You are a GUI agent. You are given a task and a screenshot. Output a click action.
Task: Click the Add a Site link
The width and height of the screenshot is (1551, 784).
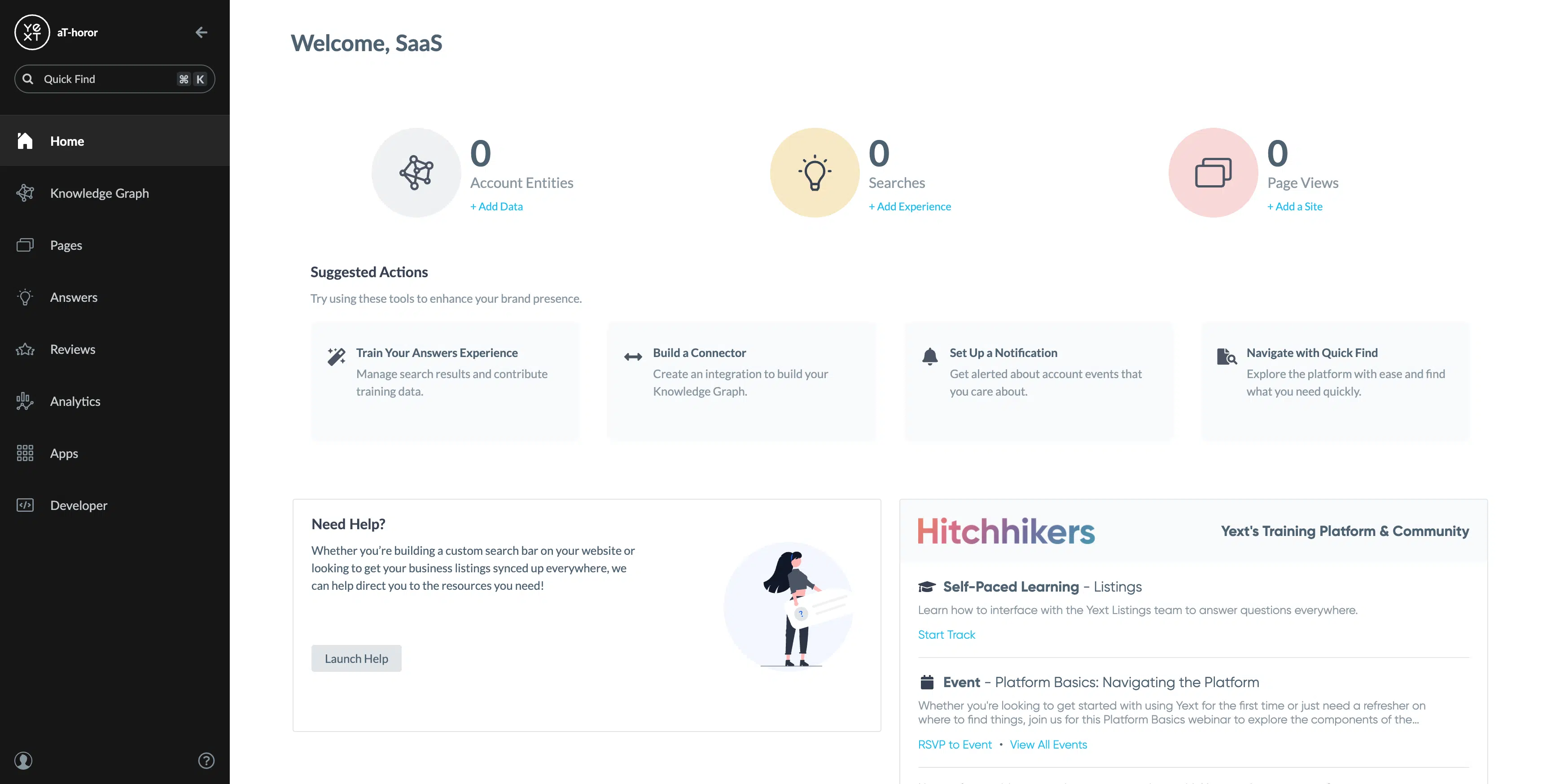pos(1295,206)
